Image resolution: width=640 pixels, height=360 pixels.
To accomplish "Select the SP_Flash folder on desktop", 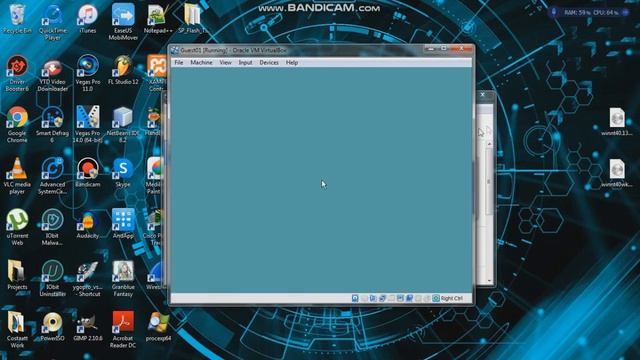I will [193, 18].
